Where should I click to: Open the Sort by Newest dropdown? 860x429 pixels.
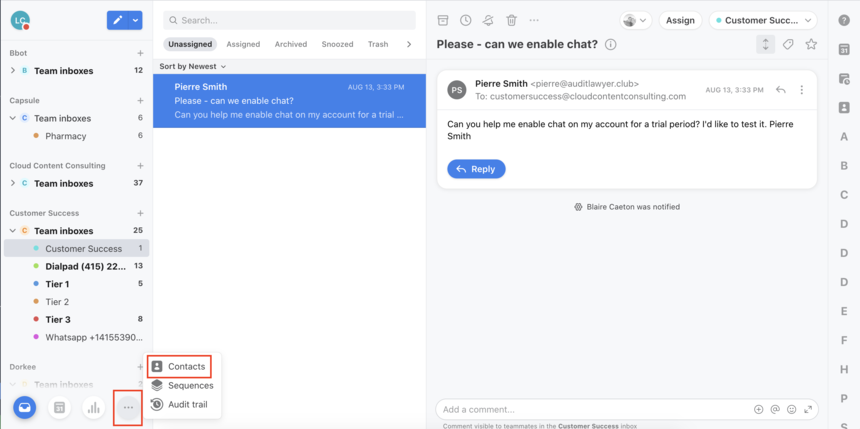pyautogui.click(x=193, y=66)
